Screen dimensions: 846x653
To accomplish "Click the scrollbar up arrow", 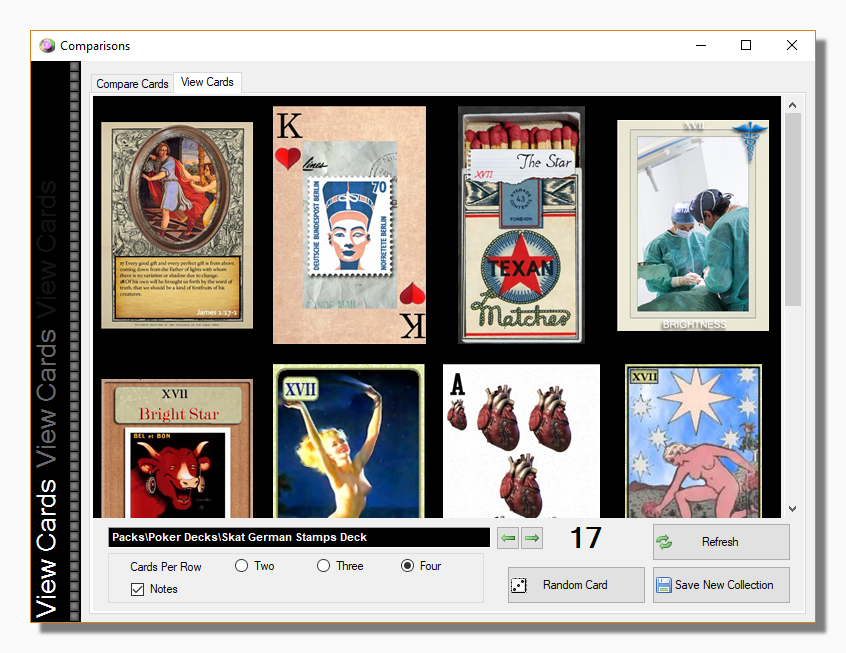I will [x=792, y=105].
